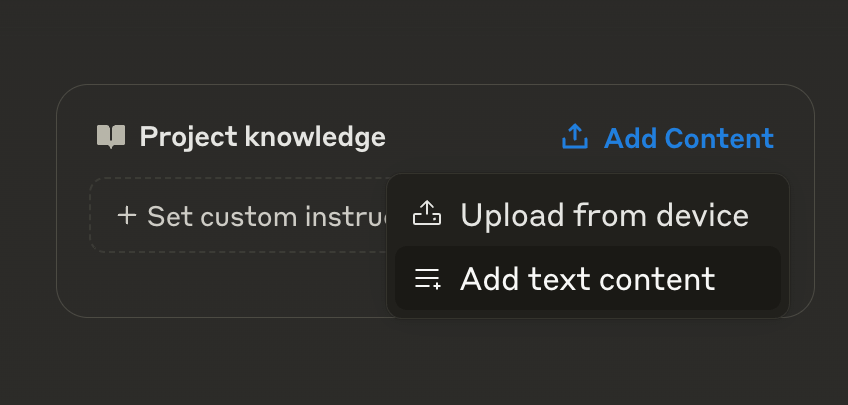The height and width of the screenshot is (405, 848).
Task: Click the word "Project" in the panel header
Action: pyautogui.click(x=188, y=137)
